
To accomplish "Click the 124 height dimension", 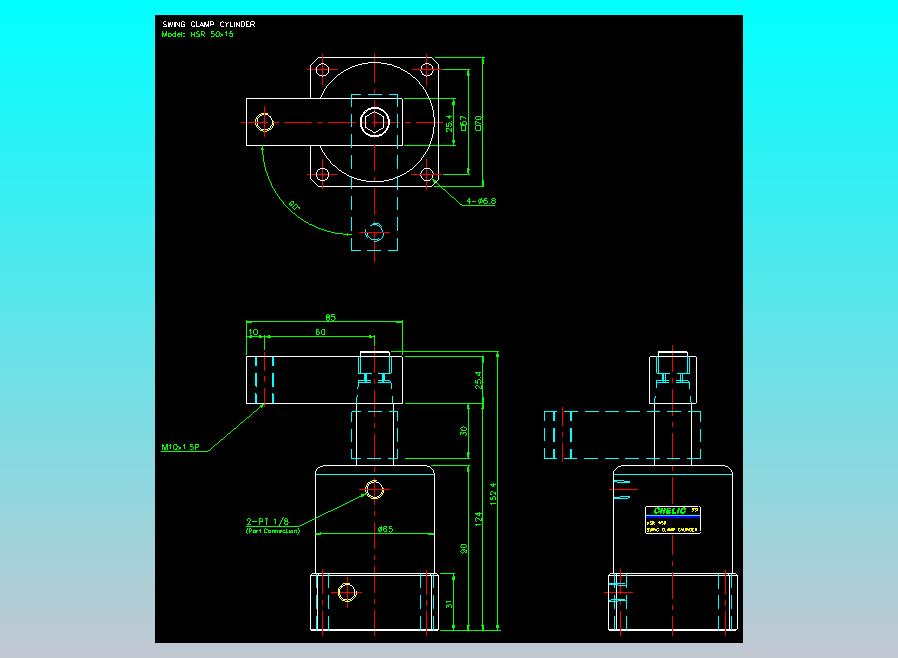I will point(478,519).
